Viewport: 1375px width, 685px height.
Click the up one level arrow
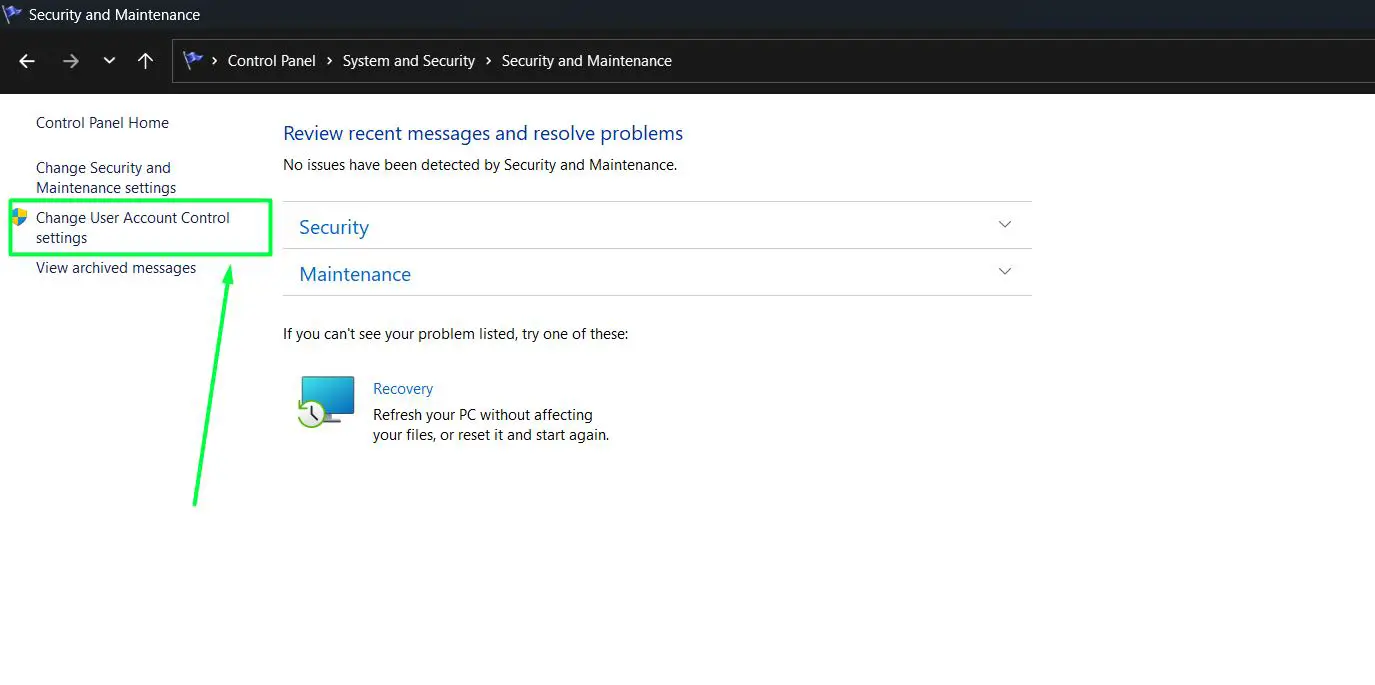tap(145, 61)
